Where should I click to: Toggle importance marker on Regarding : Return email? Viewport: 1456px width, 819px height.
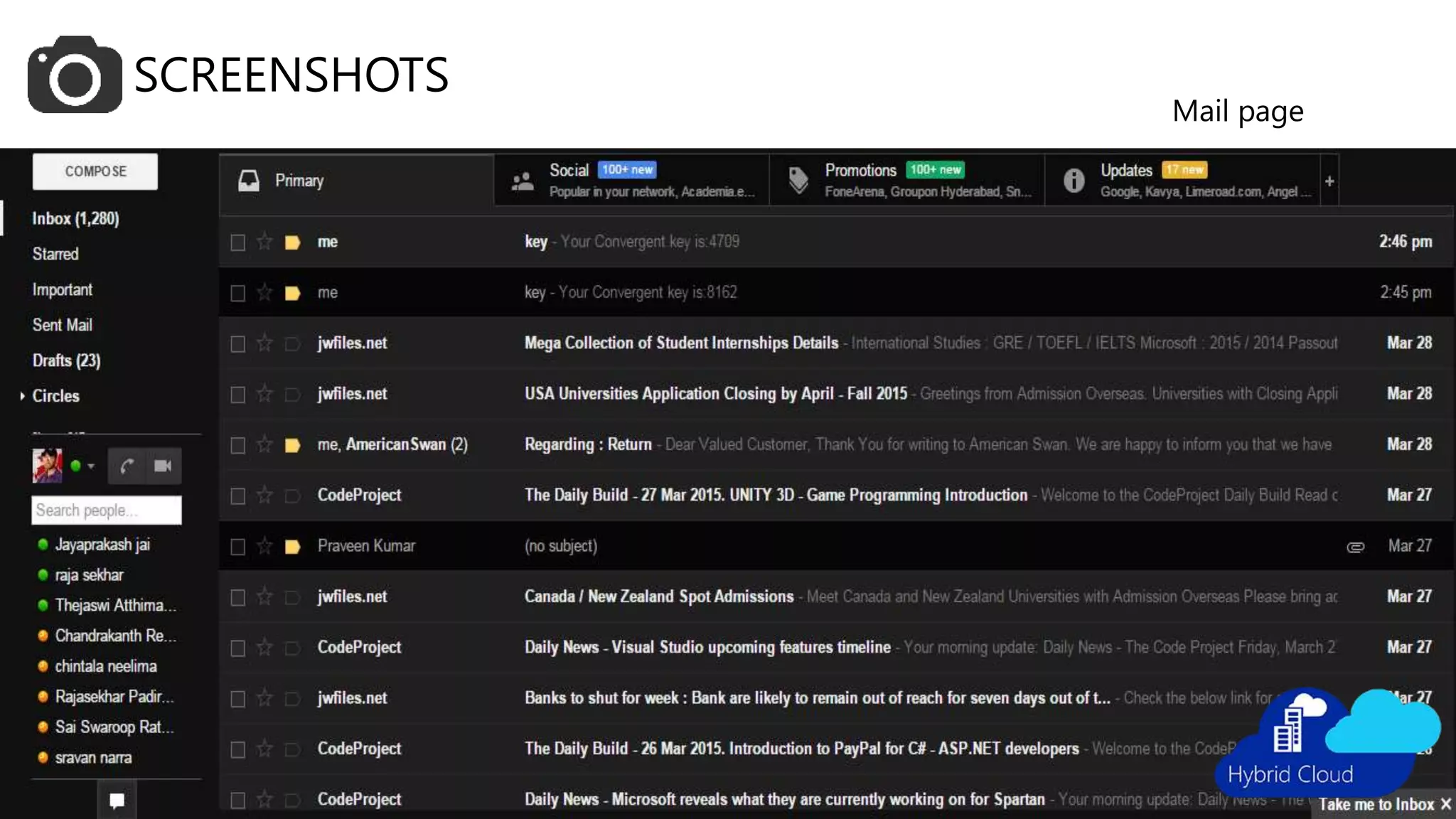click(x=292, y=445)
